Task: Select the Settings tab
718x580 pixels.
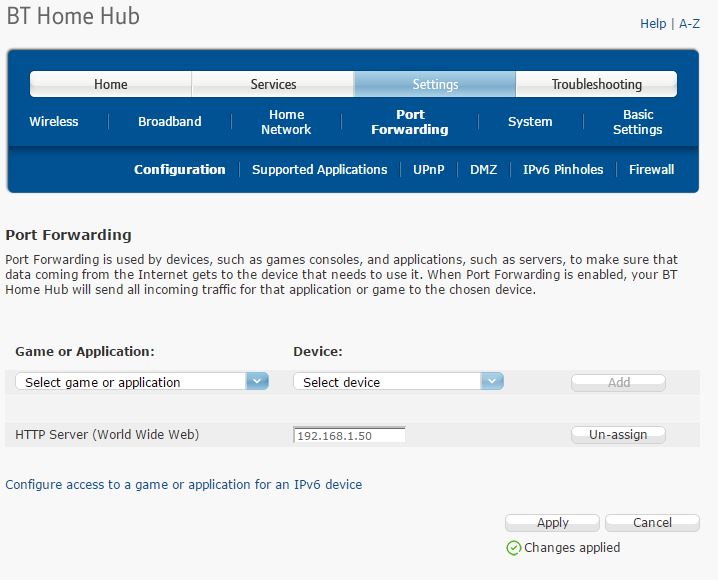Action: click(435, 84)
